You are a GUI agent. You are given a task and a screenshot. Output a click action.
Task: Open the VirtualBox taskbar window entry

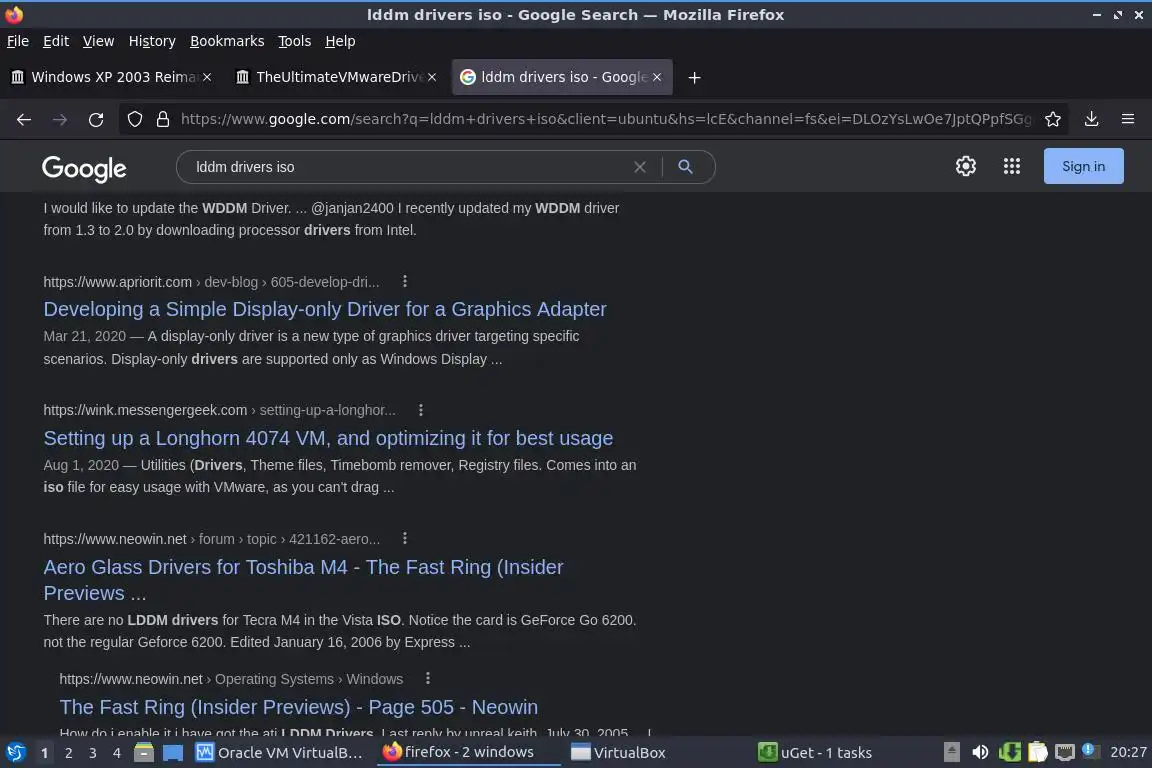click(619, 753)
